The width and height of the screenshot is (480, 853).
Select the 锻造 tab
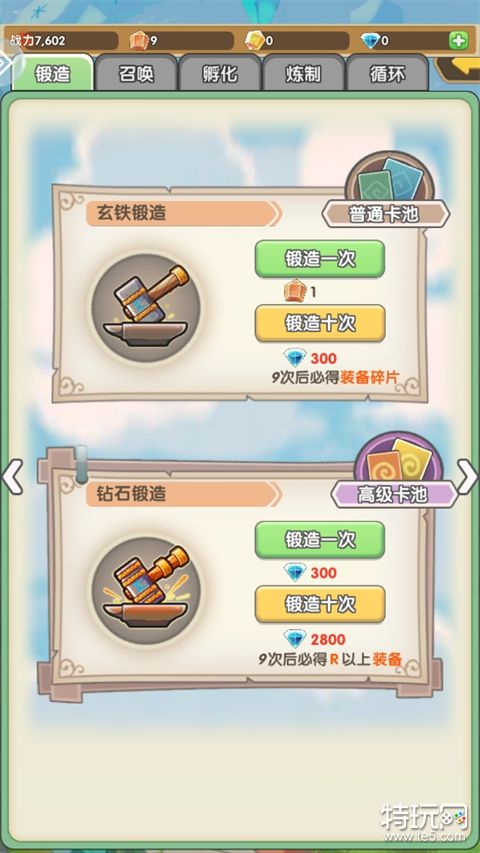(x=53, y=72)
